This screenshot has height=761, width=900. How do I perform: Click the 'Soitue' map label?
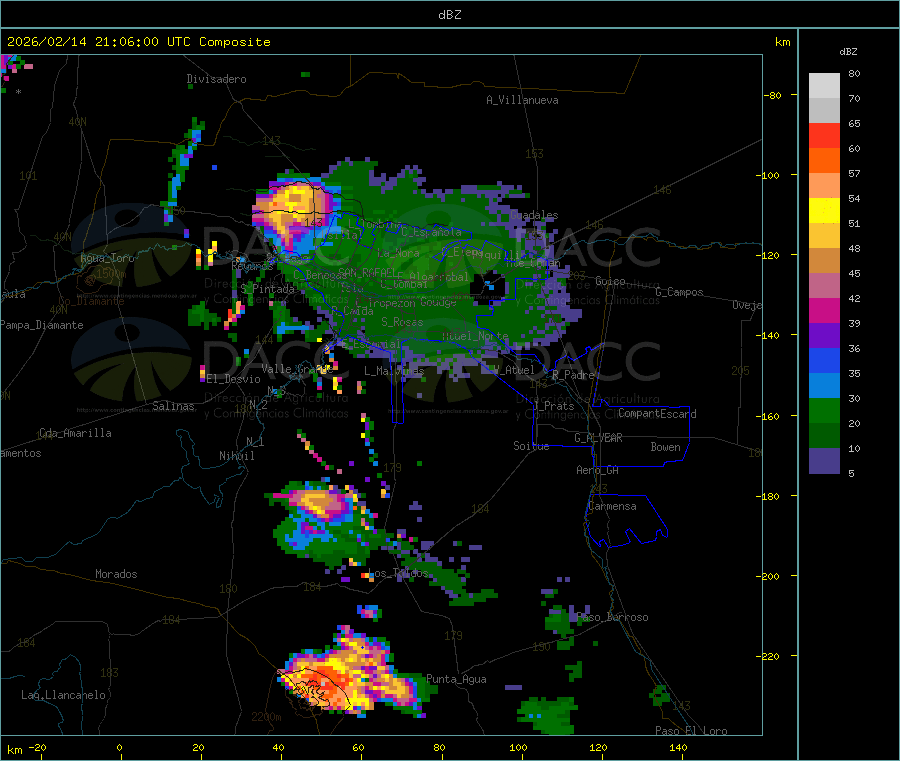point(532,446)
